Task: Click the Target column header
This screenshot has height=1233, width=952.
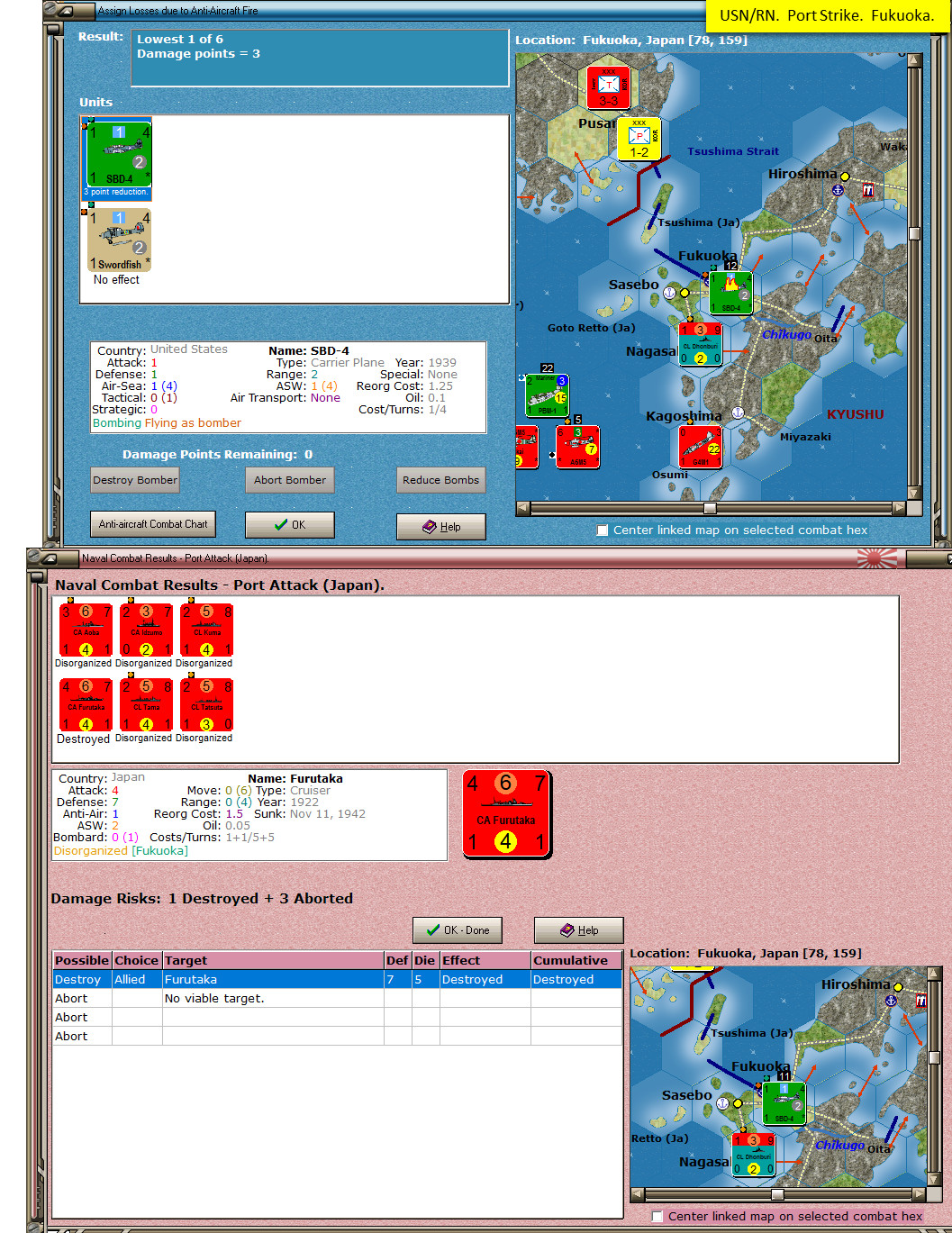Action: click(273, 961)
